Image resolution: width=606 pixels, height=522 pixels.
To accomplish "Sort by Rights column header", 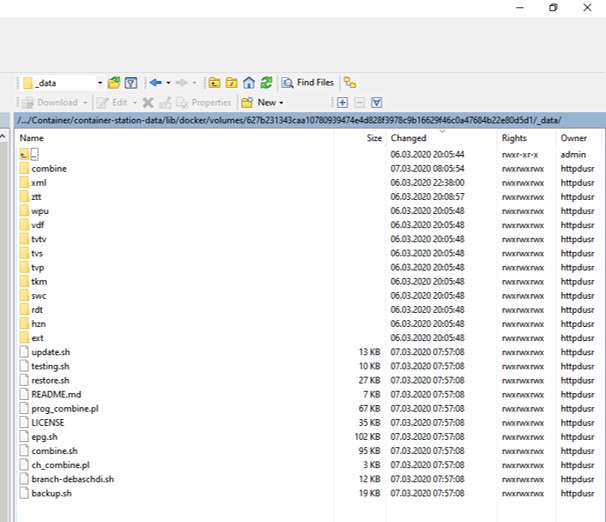I will tap(514, 138).
